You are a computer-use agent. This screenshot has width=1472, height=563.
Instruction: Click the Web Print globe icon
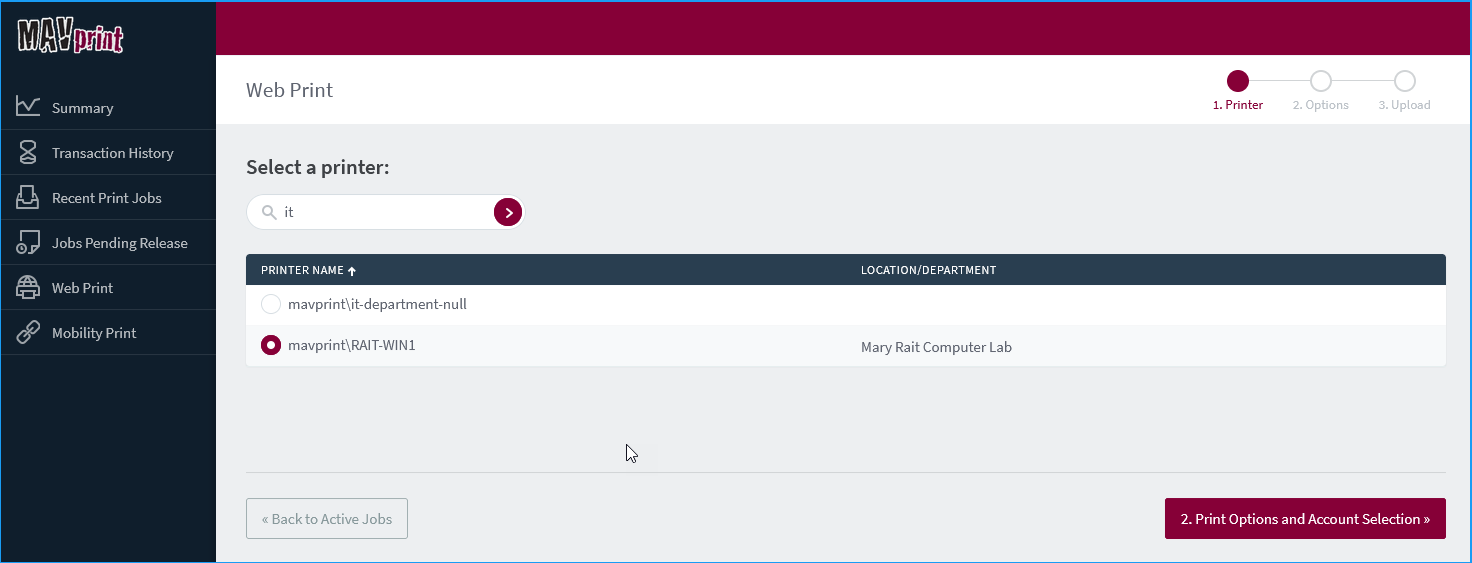pyautogui.click(x=28, y=288)
